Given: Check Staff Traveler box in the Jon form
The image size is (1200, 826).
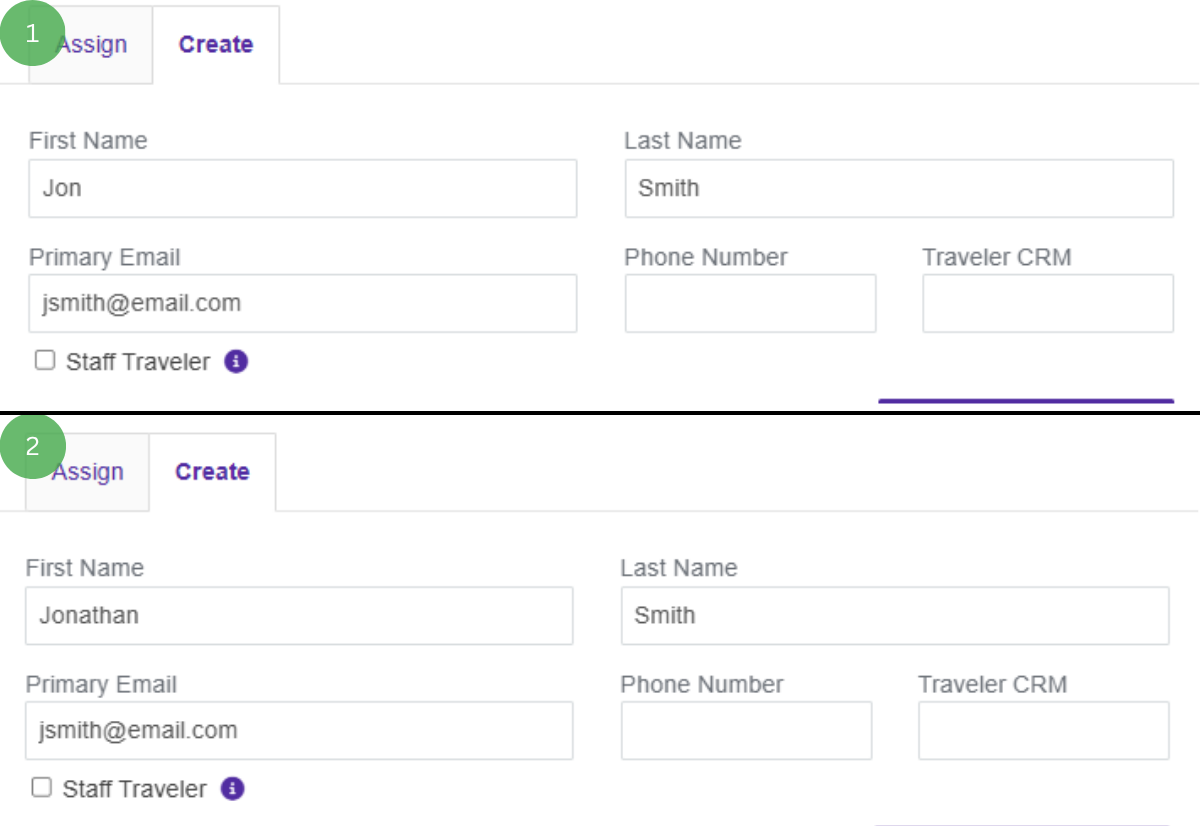Looking at the screenshot, I should click(x=45, y=360).
